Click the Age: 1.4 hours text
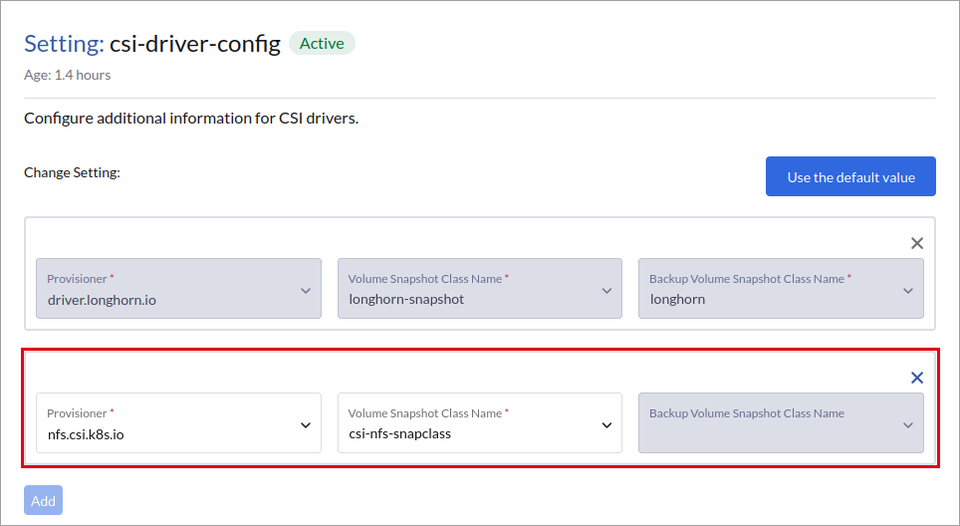Viewport: 960px width, 526px height. click(x=67, y=75)
